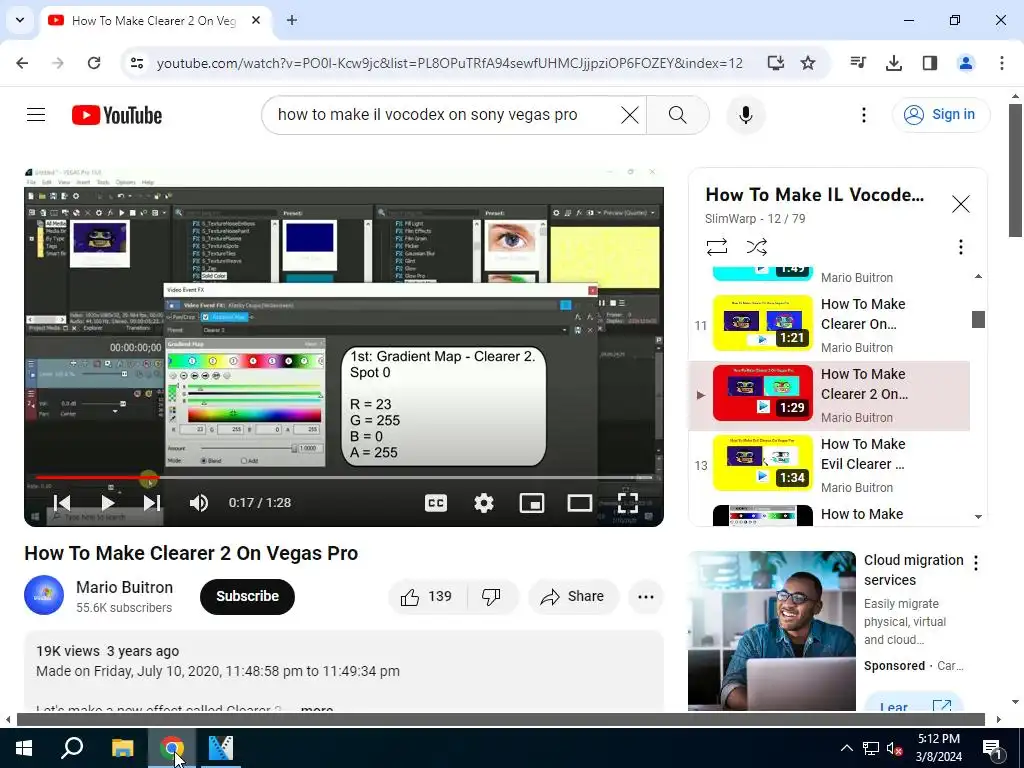
Task: Open the SlimWarp playlist title link
Action: [814, 195]
